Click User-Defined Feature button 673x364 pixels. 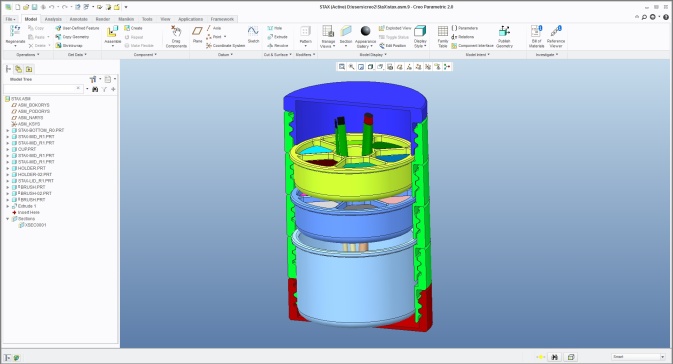tap(77, 28)
